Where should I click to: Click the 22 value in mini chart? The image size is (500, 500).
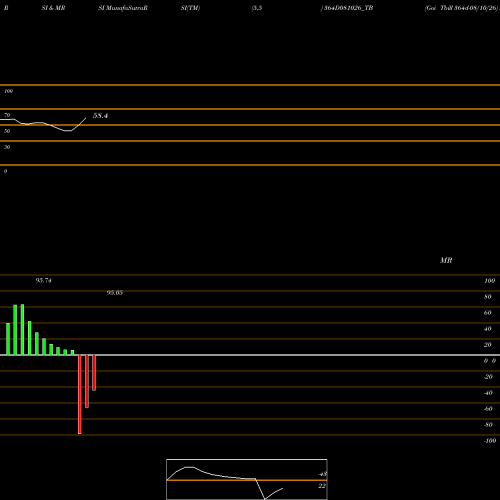pos(322,486)
